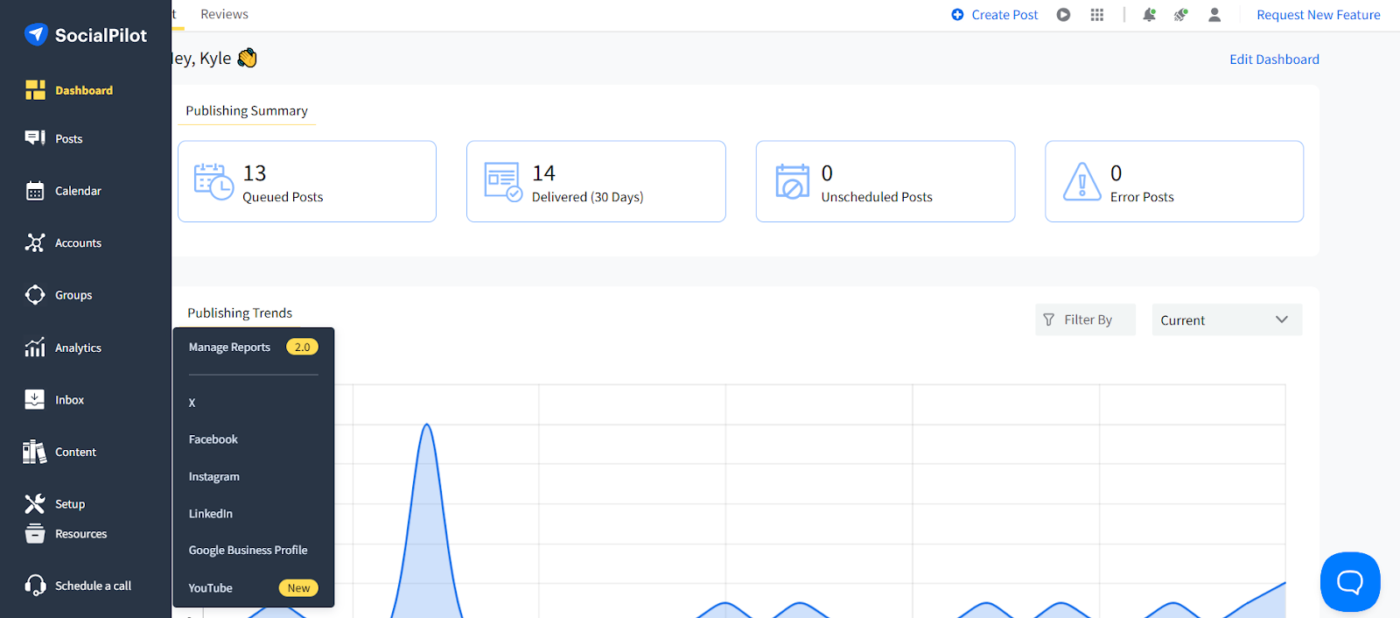Screen dimensions: 1400x618
Task: Open the Posts sidebar icon
Action: tap(35, 138)
